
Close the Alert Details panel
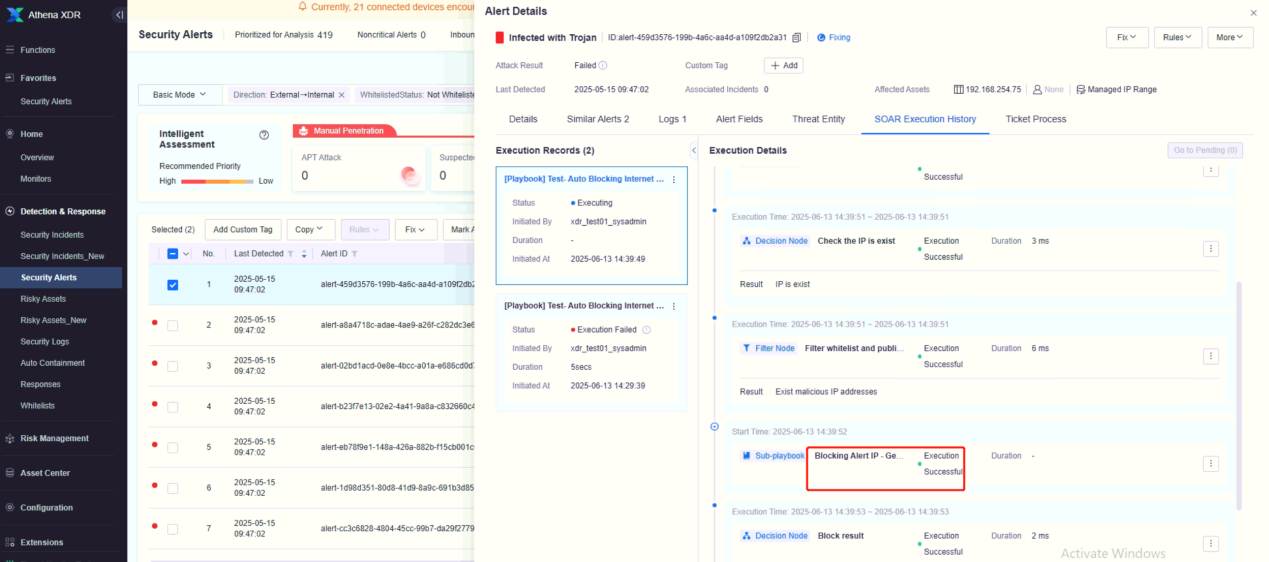point(1254,12)
